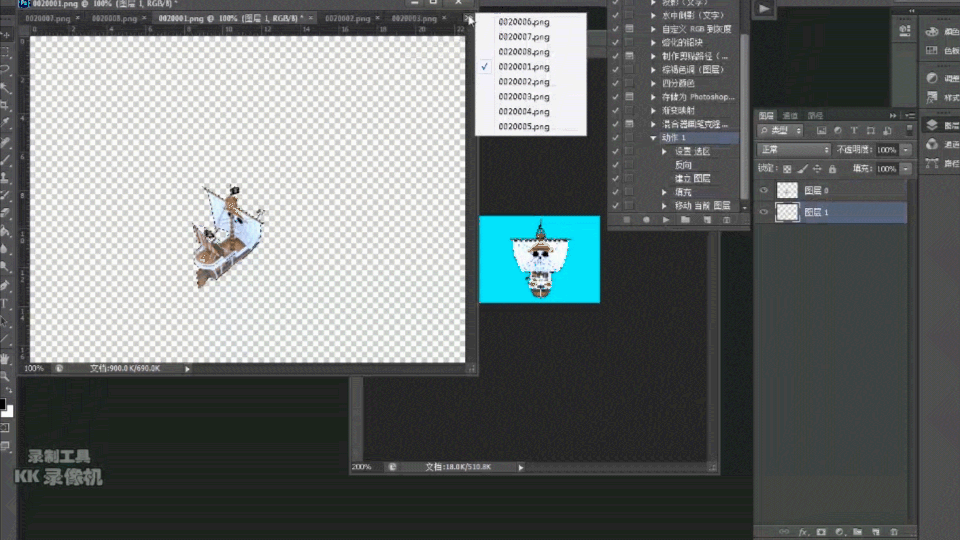Toggle the checkmark for step 建立 图层
This screenshot has width=960, height=540.
click(x=615, y=178)
